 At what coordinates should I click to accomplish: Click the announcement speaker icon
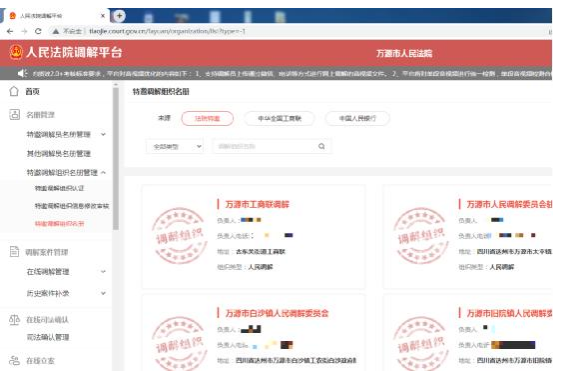[22, 74]
